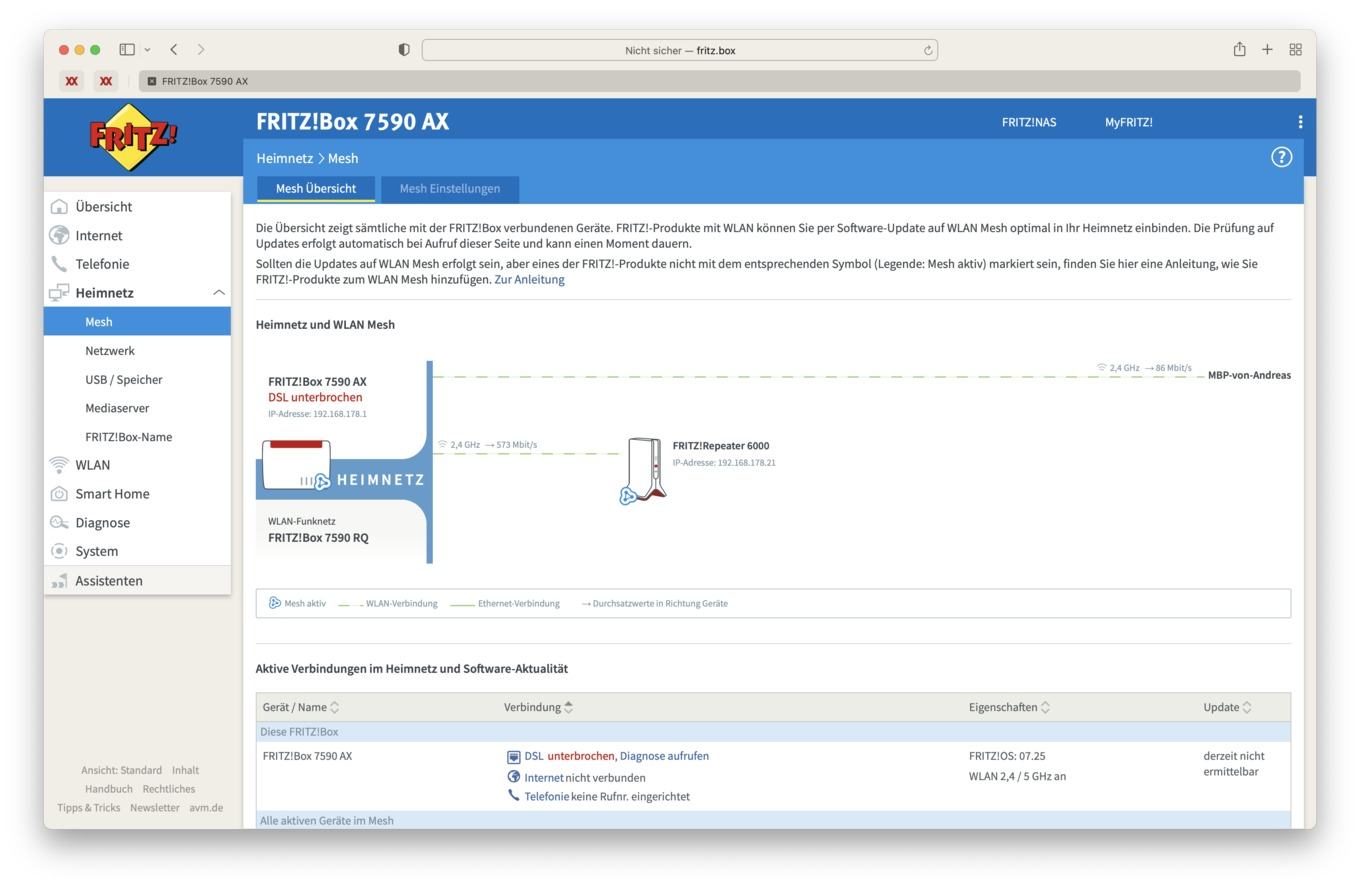Click the Heimnetz devices icon in sidebar
The width and height of the screenshot is (1360, 887).
point(59,293)
